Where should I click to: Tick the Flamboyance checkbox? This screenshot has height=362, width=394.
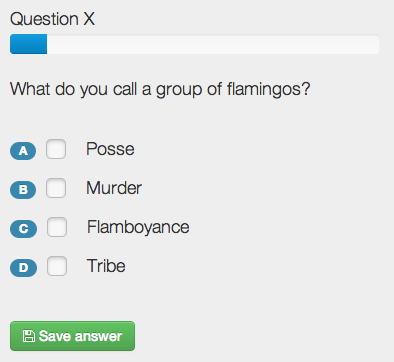tap(57, 227)
